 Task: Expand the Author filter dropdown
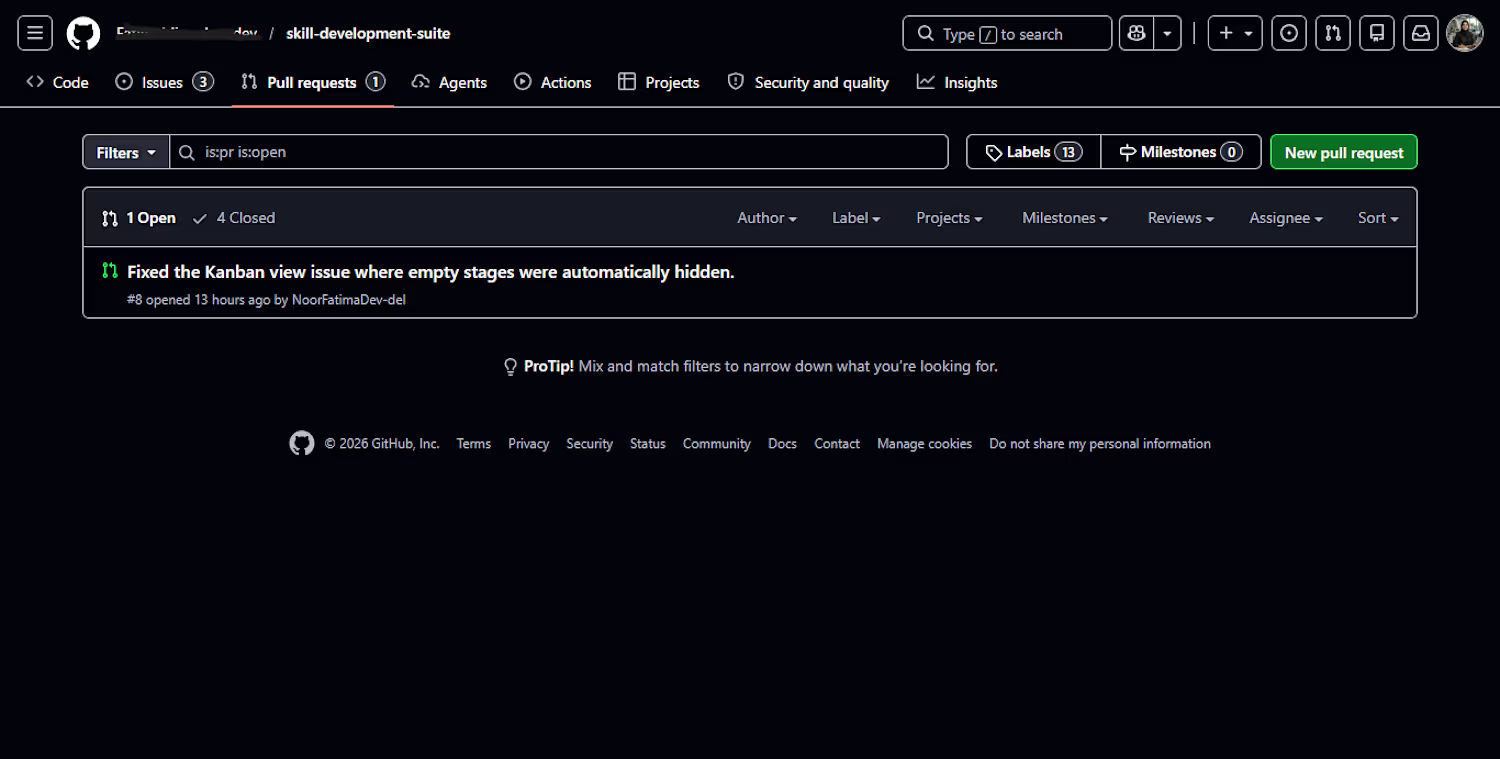[x=767, y=218]
